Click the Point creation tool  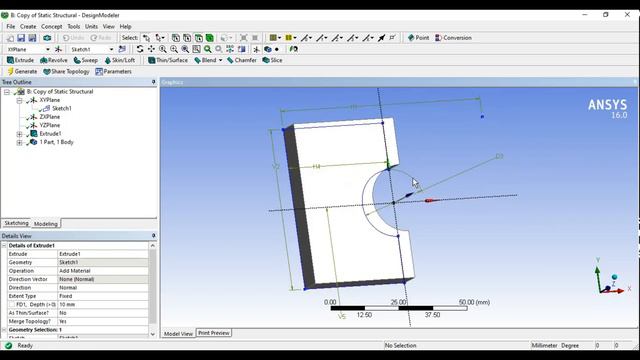[418, 38]
